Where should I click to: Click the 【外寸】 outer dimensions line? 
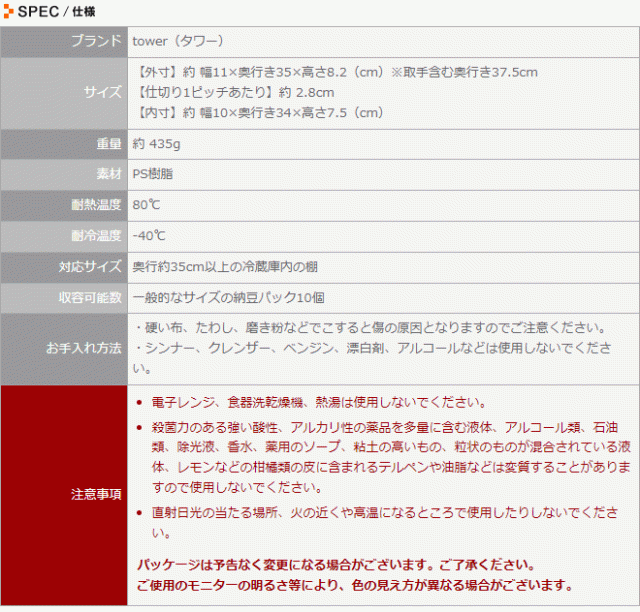tap(335, 72)
